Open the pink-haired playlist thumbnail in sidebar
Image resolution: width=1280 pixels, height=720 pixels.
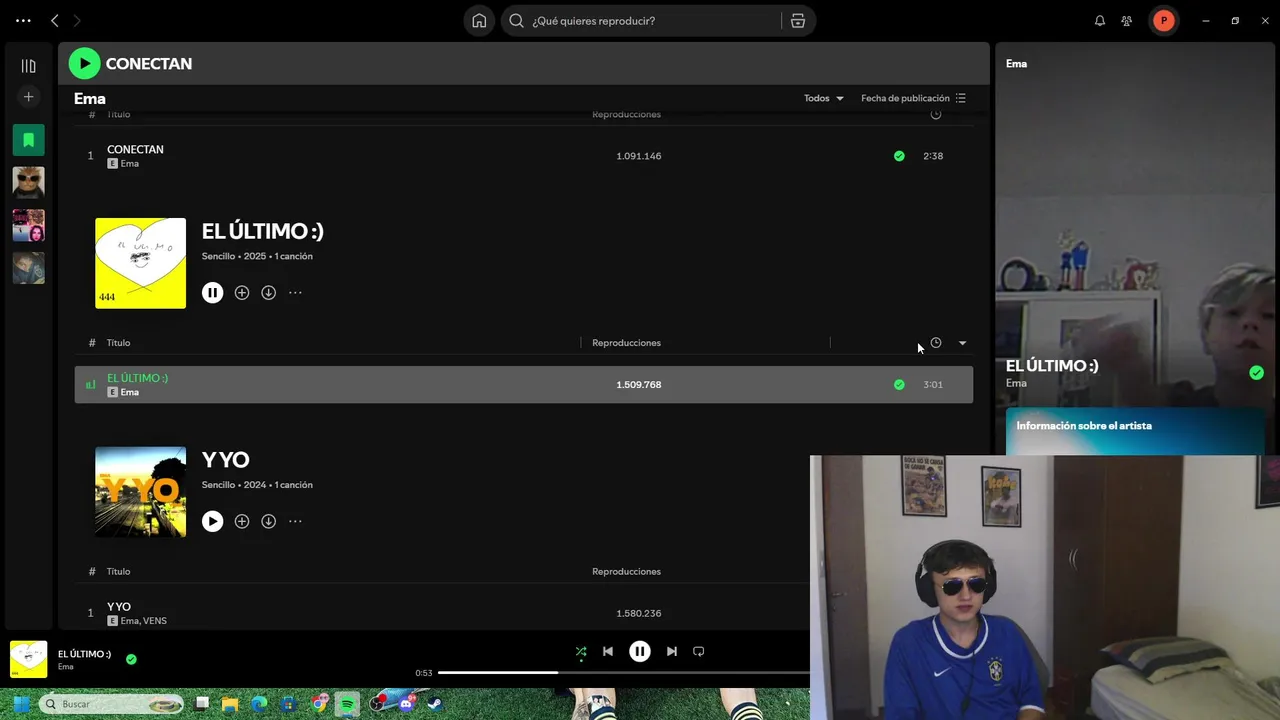[28, 225]
